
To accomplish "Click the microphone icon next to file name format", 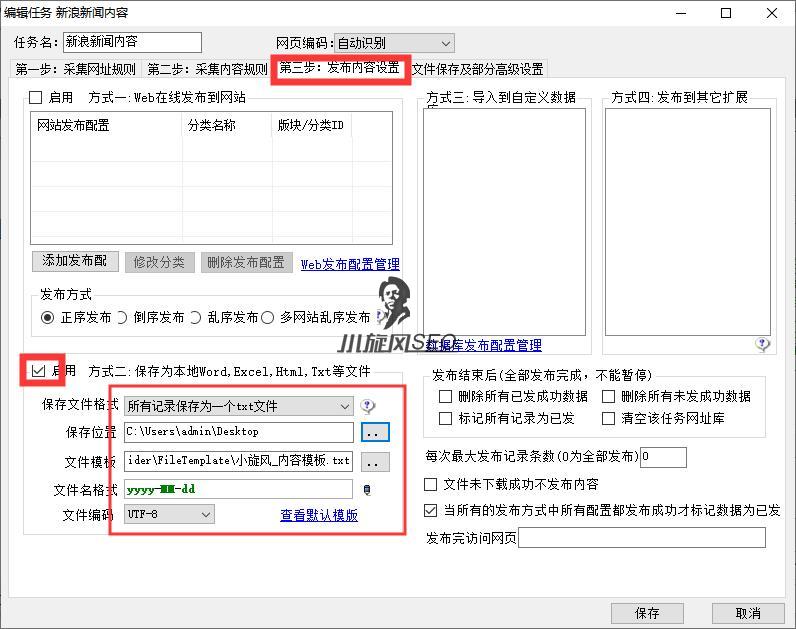I will coord(367,490).
